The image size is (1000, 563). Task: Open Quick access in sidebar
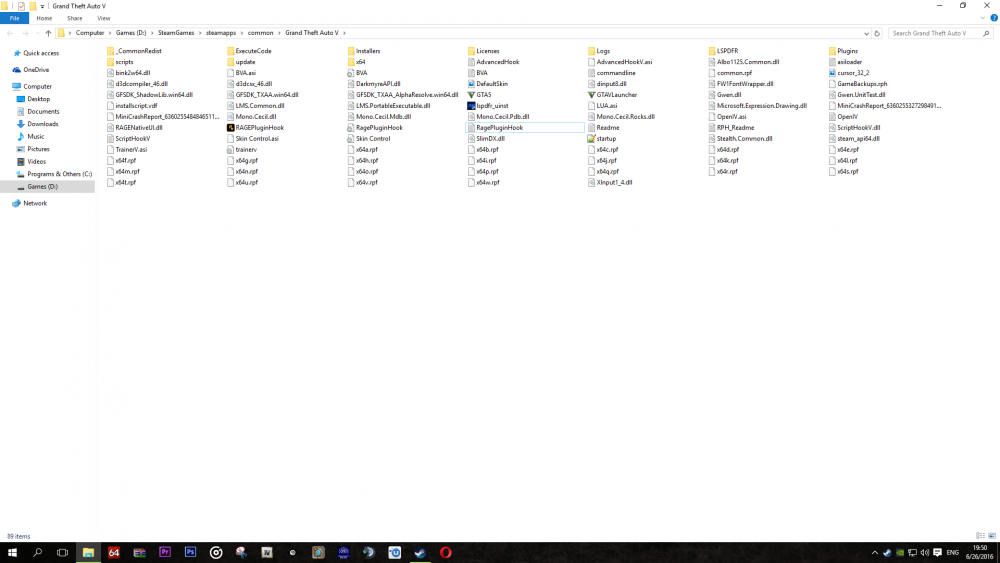click(41, 54)
